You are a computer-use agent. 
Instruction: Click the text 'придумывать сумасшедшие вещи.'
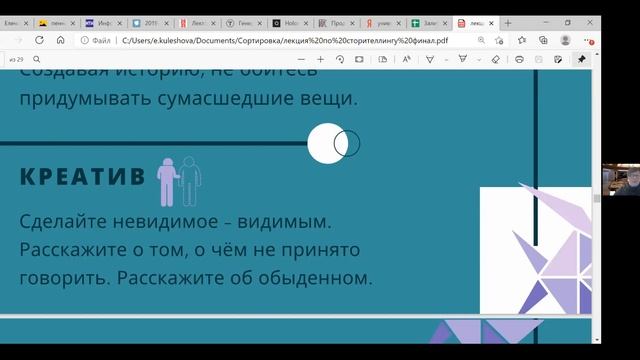(x=189, y=98)
